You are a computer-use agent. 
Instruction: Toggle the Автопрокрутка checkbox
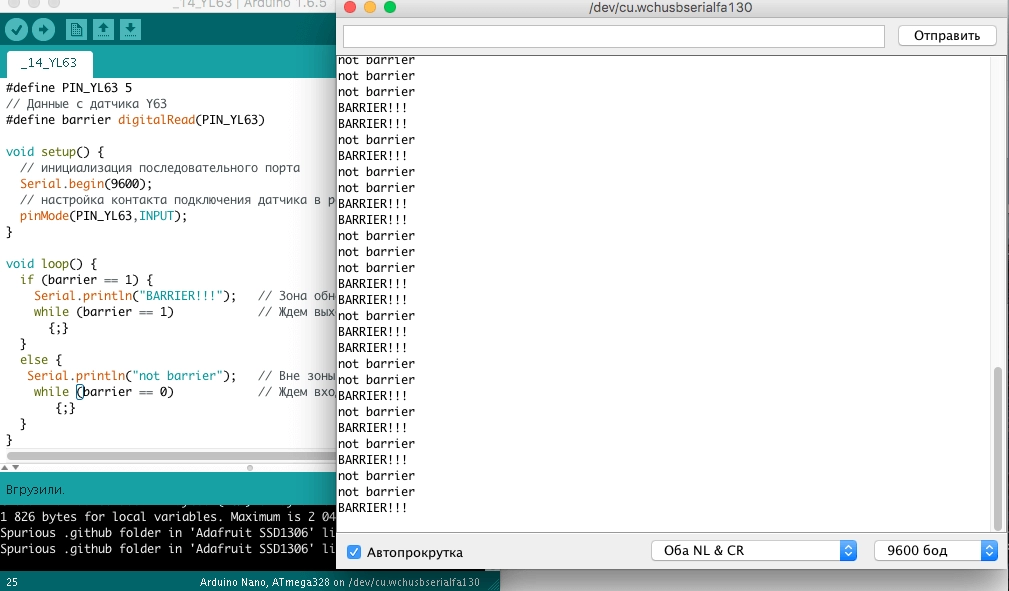pyautogui.click(x=354, y=552)
